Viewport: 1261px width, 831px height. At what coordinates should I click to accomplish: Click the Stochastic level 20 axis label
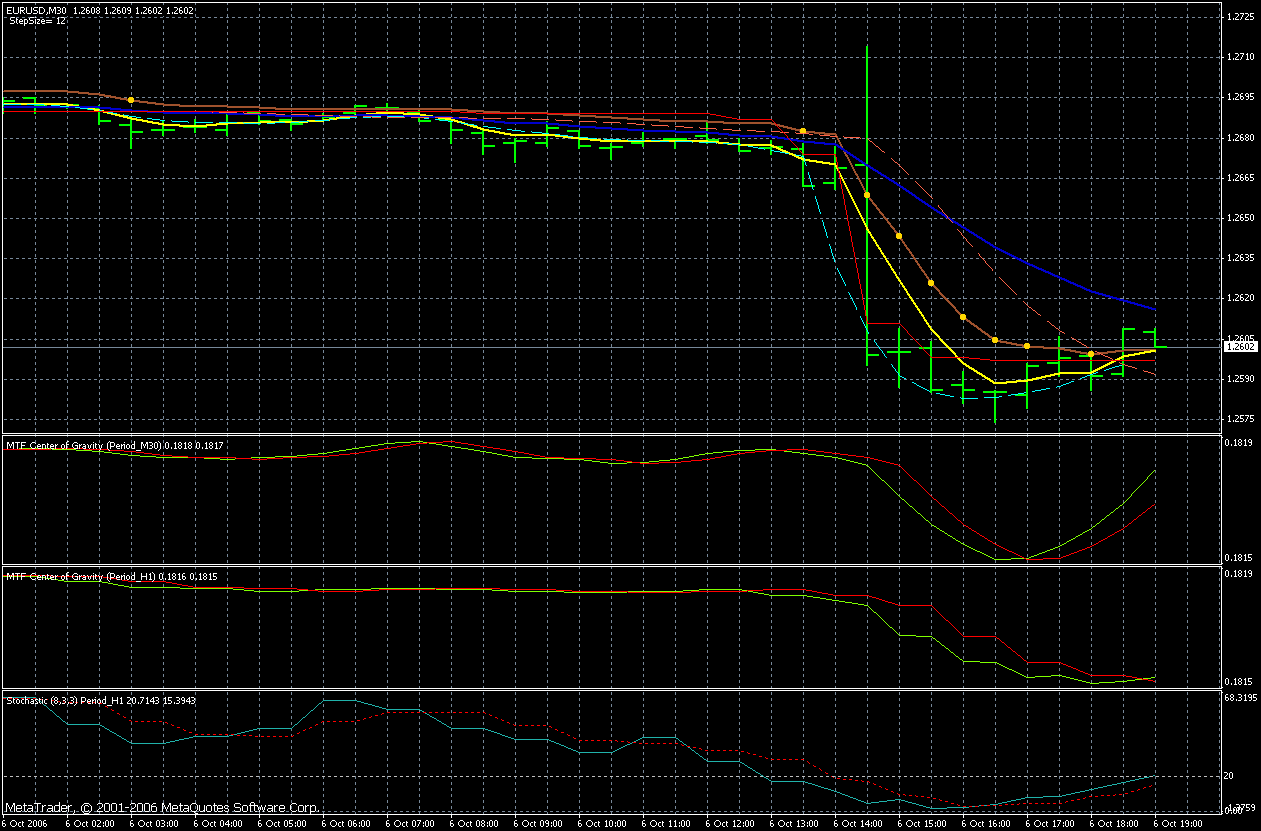[x=1229, y=776]
